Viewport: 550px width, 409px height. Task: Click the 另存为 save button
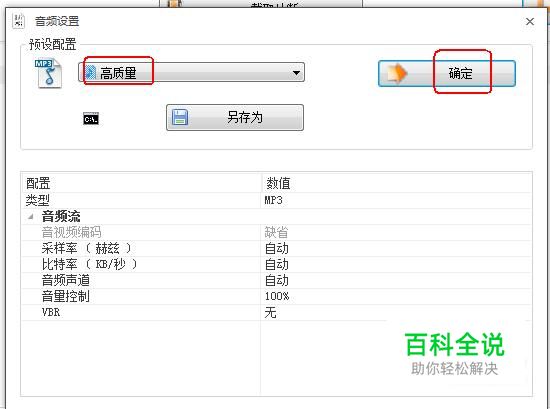click(235, 117)
